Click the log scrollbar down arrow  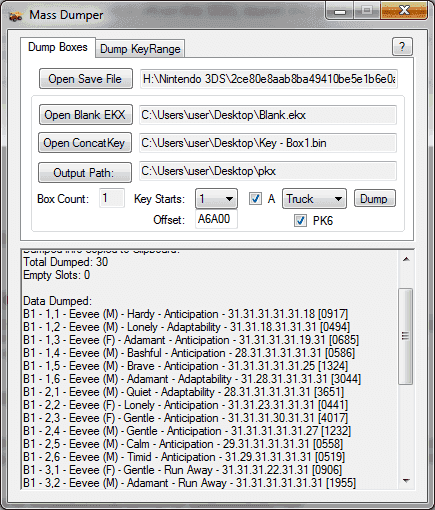coord(406,480)
